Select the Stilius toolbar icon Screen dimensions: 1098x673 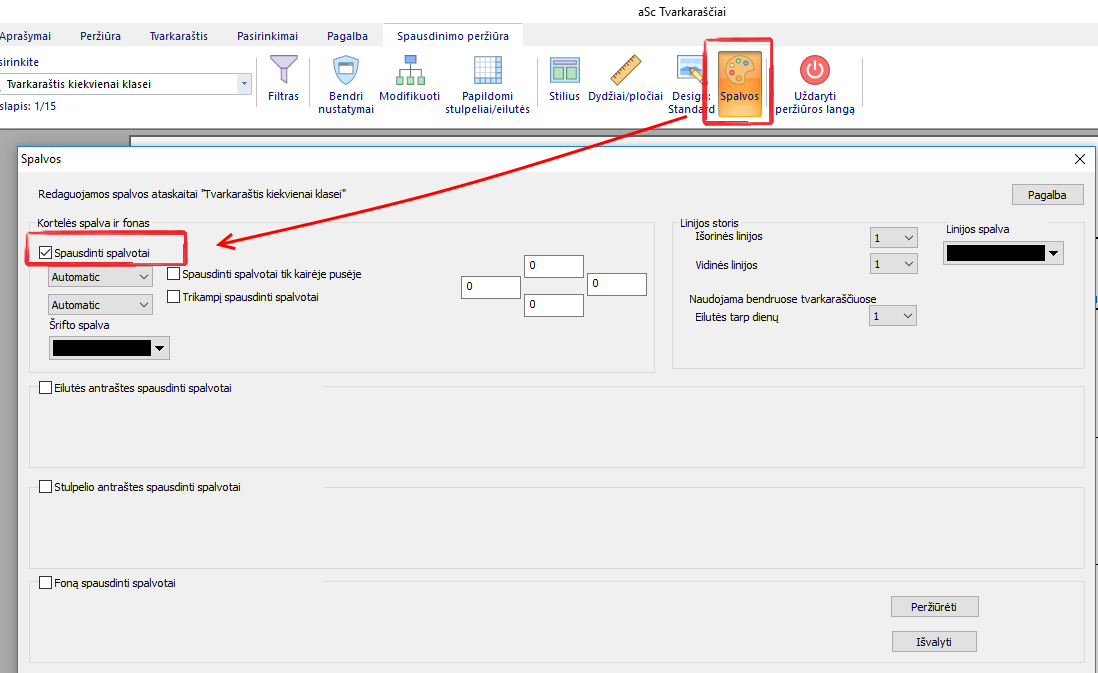[564, 72]
